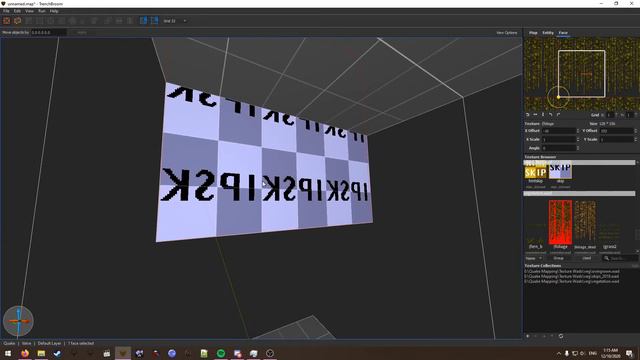Open Firefox from the taskbar

tap(25, 353)
